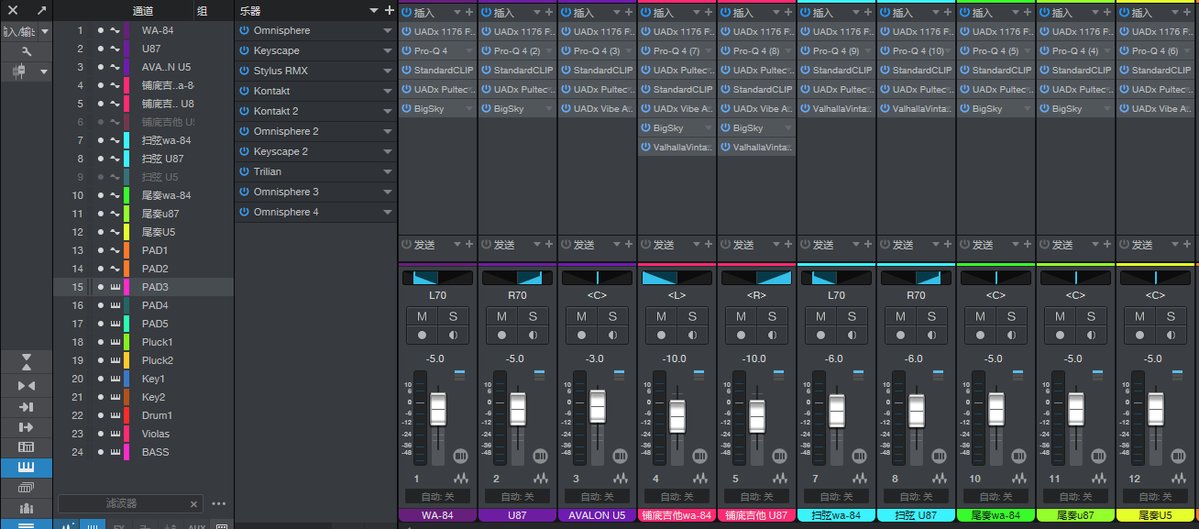This screenshot has width=1199, height=529.
Task: Click the channel 4 volume fader handle
Action: [677, 417]
